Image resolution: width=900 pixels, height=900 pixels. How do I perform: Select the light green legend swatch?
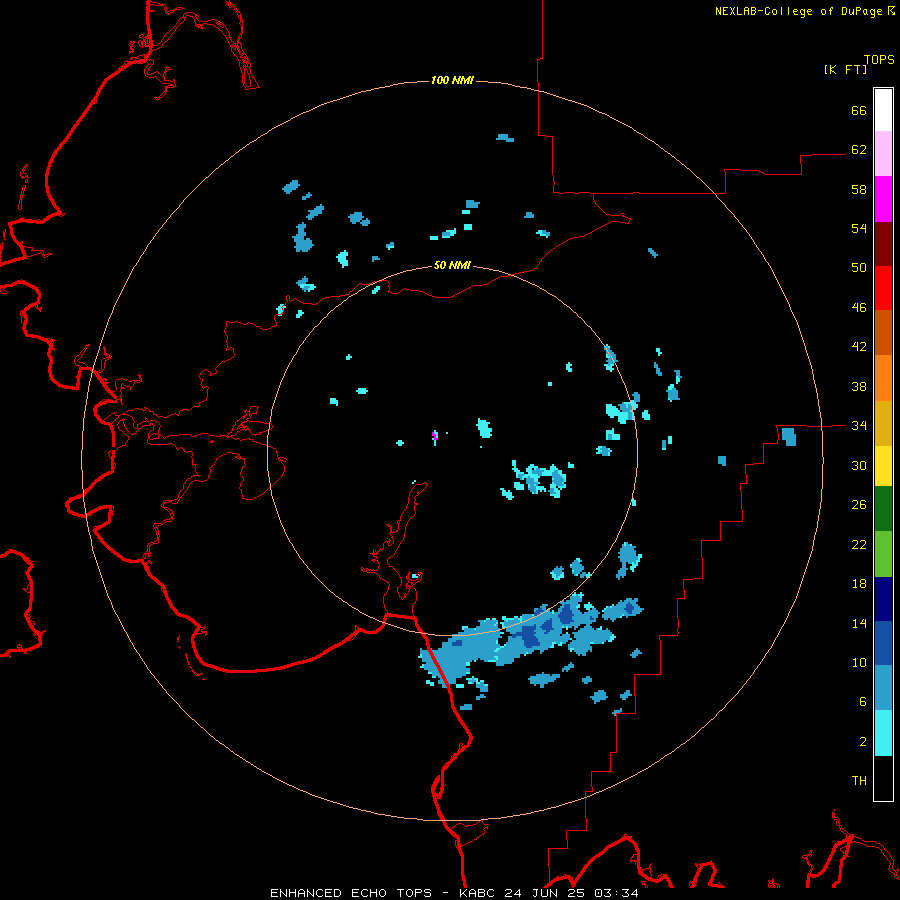[883, 554]
